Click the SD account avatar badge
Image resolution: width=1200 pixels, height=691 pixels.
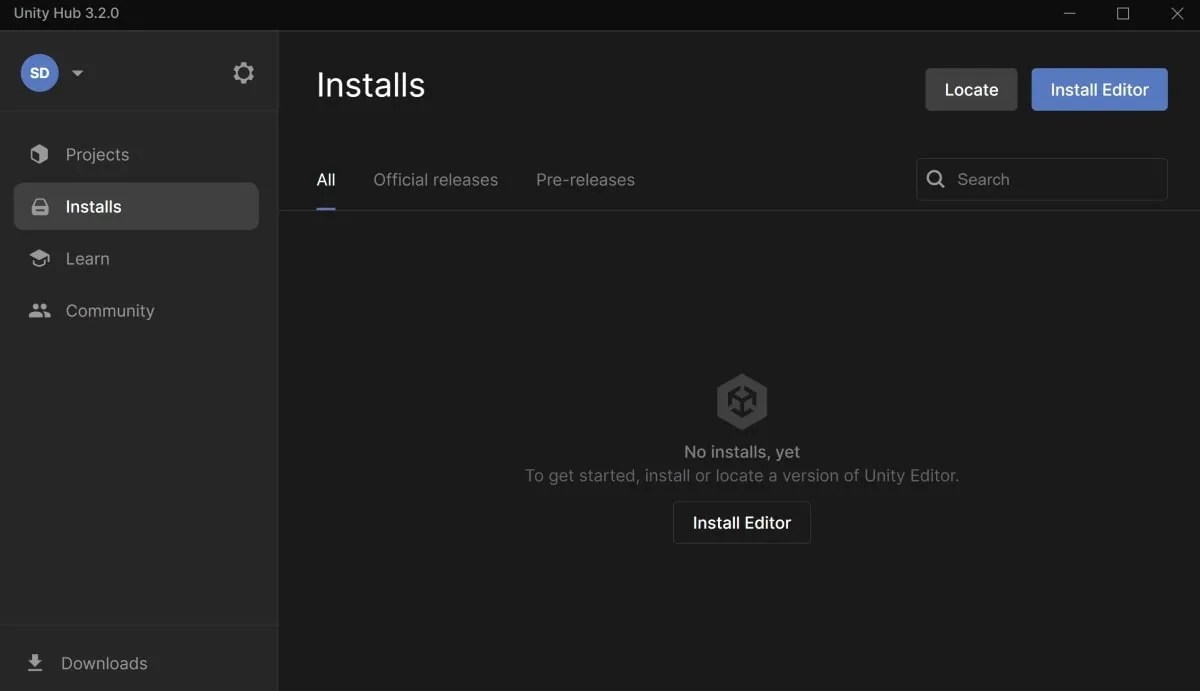39,72
